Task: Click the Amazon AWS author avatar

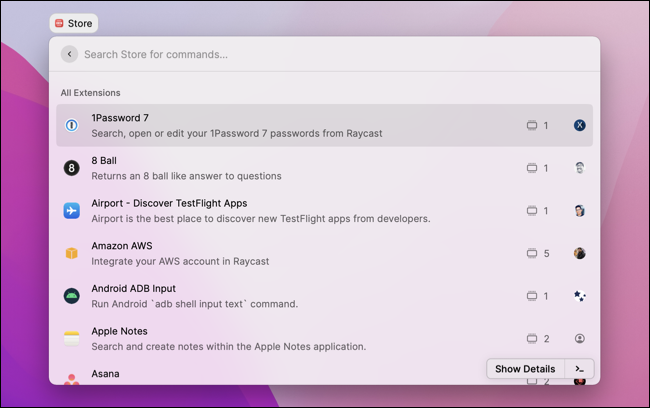Action: (580, 253)
